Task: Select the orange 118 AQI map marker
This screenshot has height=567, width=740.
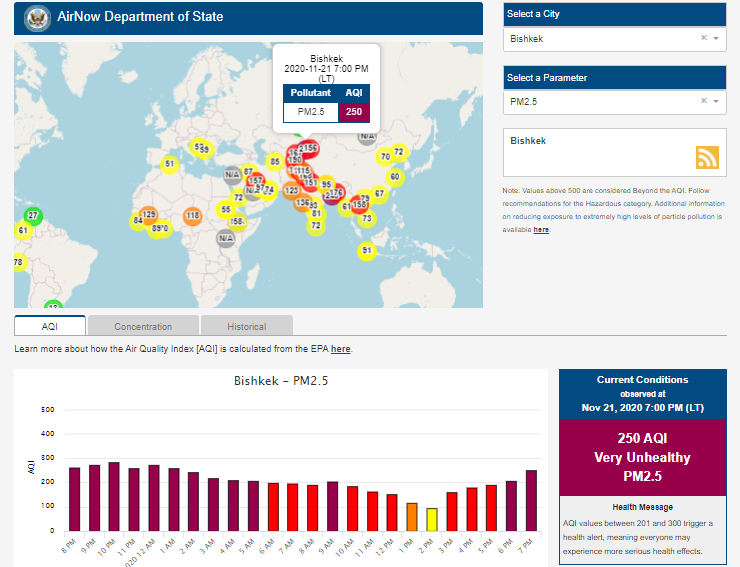Action: [192, 216]
